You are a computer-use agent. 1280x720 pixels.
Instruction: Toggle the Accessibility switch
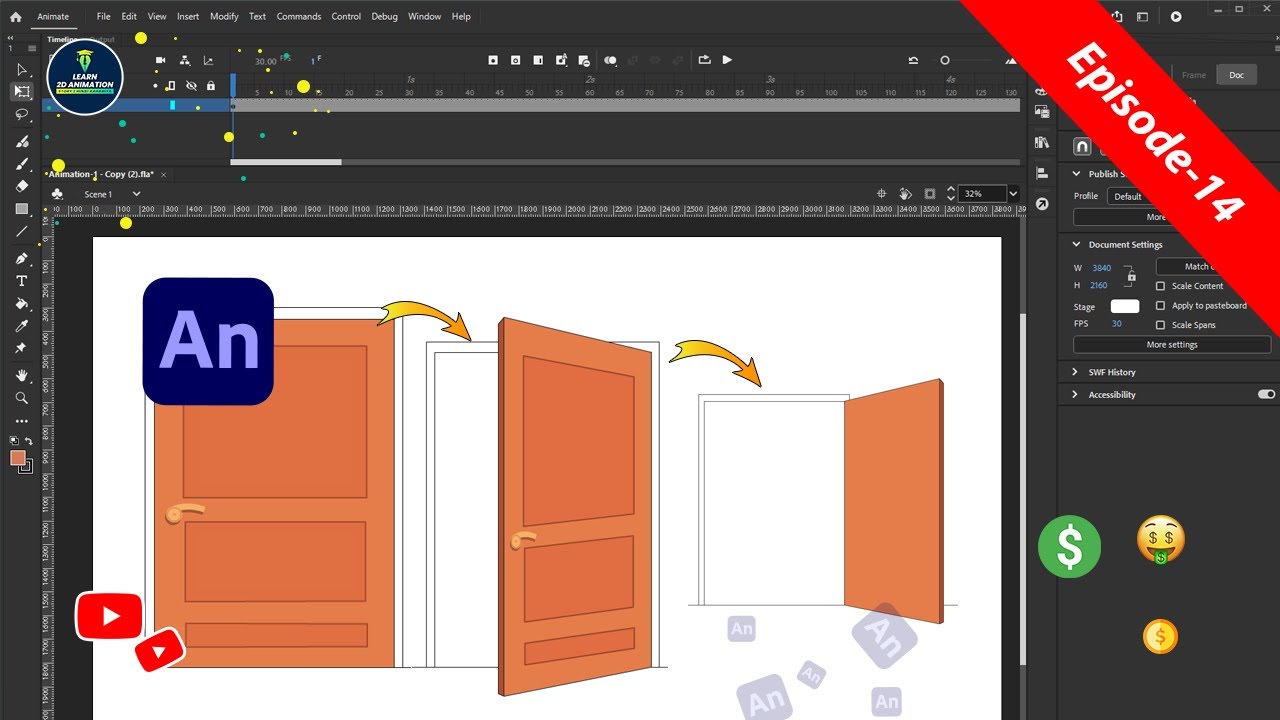point(1266,395)
